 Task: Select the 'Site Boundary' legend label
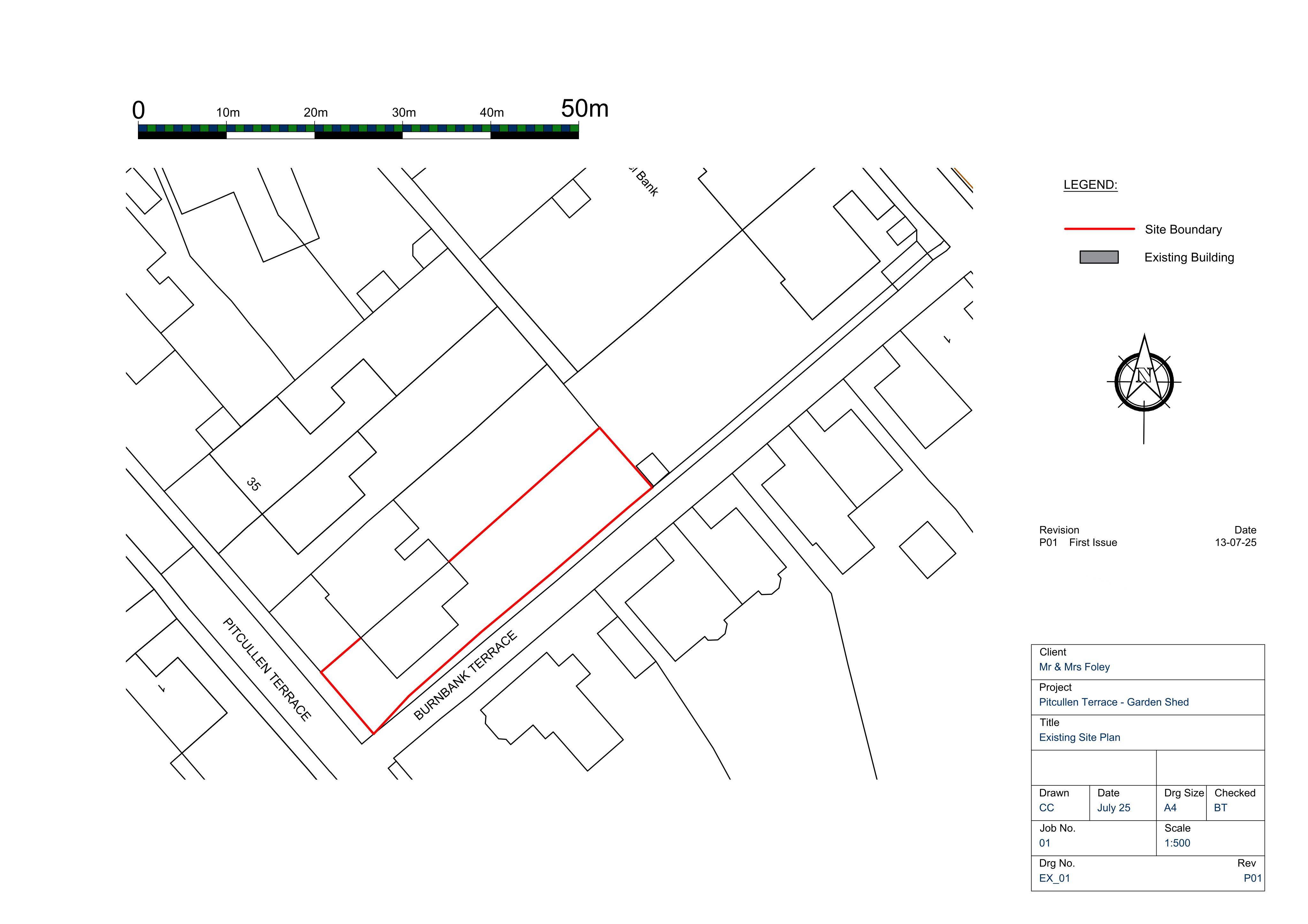point(1183,229)
